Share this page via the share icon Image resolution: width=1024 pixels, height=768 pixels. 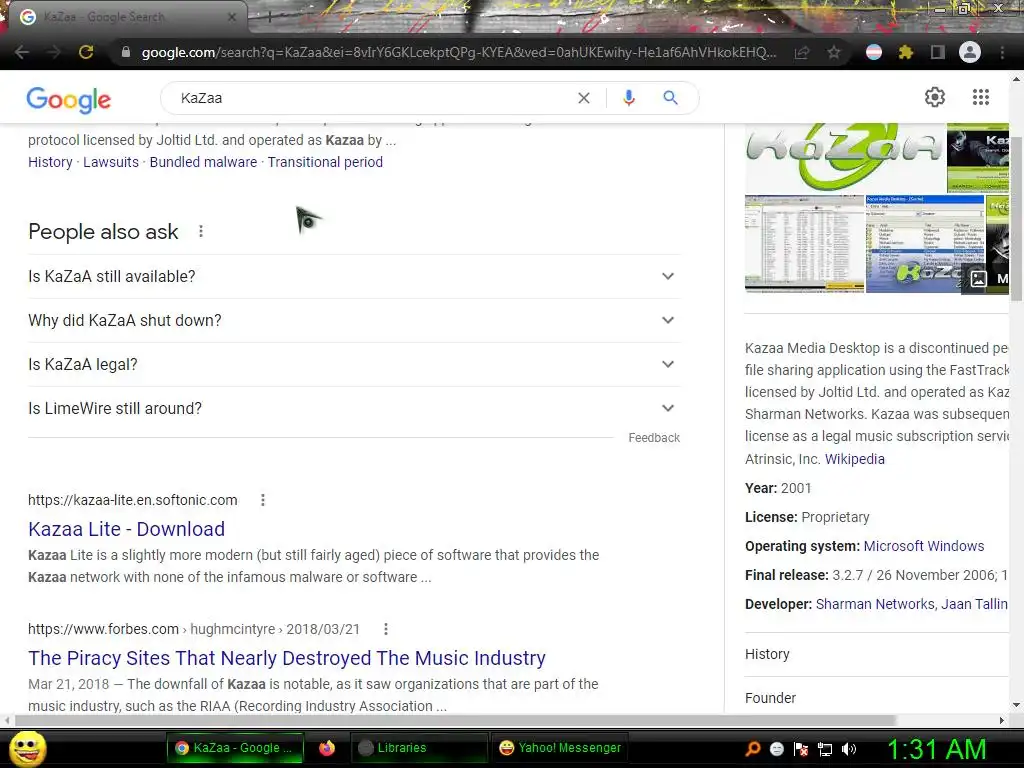[x=802, y=52]
